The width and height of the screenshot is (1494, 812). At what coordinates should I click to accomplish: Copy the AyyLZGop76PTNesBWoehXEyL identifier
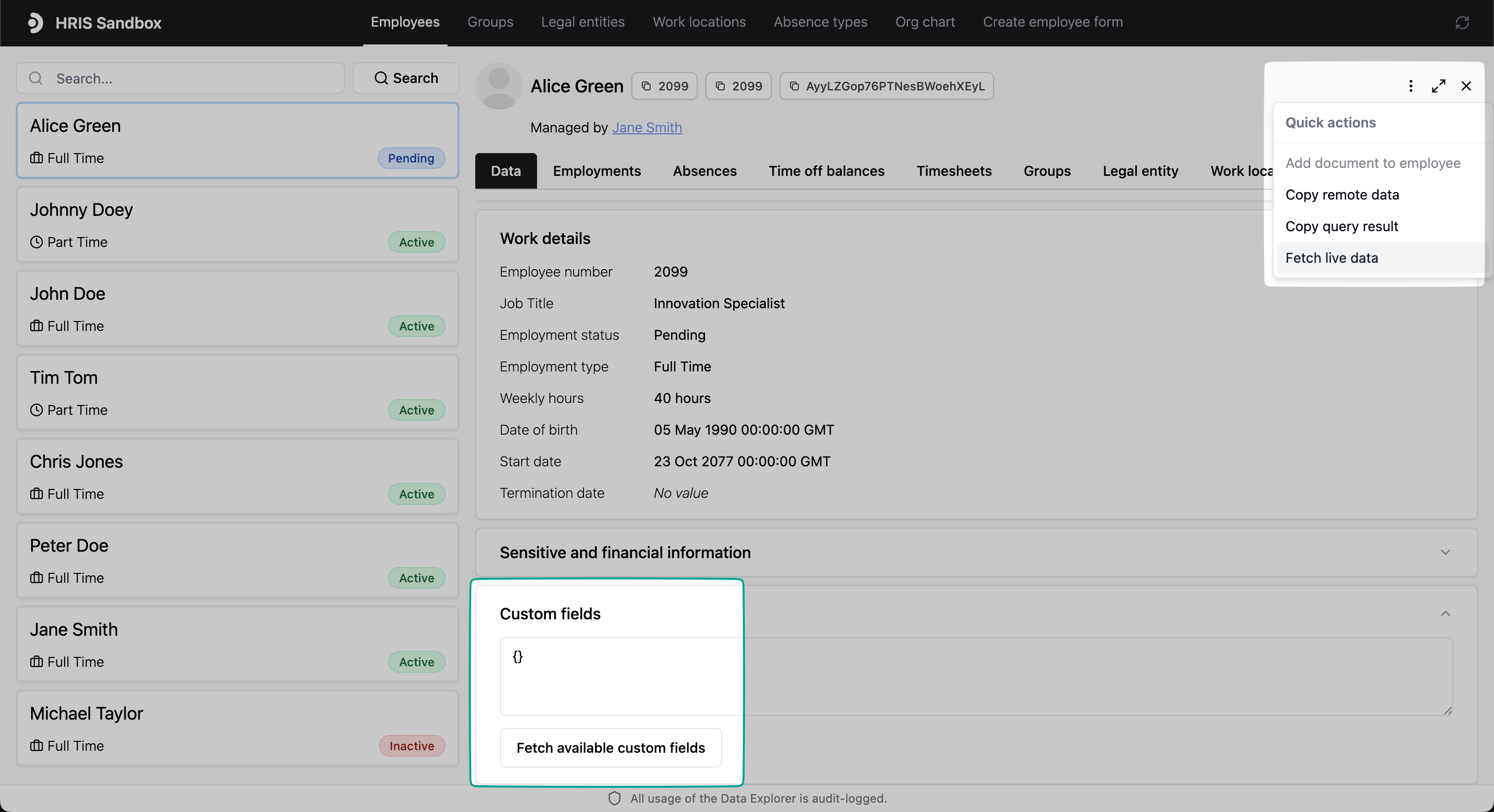coord(886,86)
